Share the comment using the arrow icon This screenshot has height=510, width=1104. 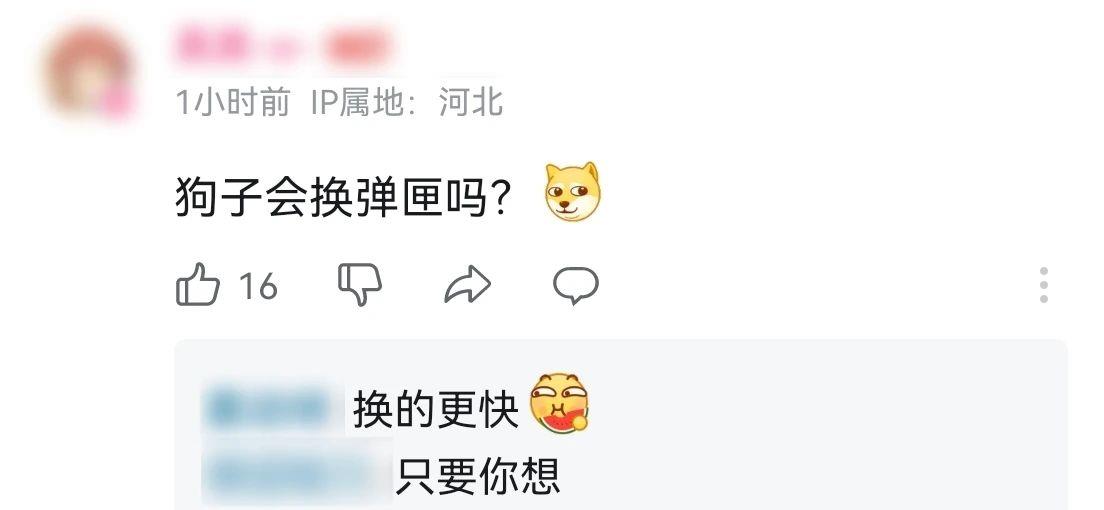pyautogui.click(x=468, y=285)
